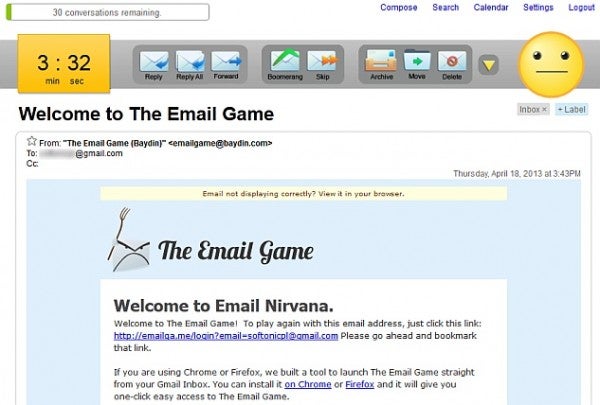The width and height of the screenshot is (600, 405).
Task: Expand the yellow down-arrow more actions button
Action: [489, 65]
